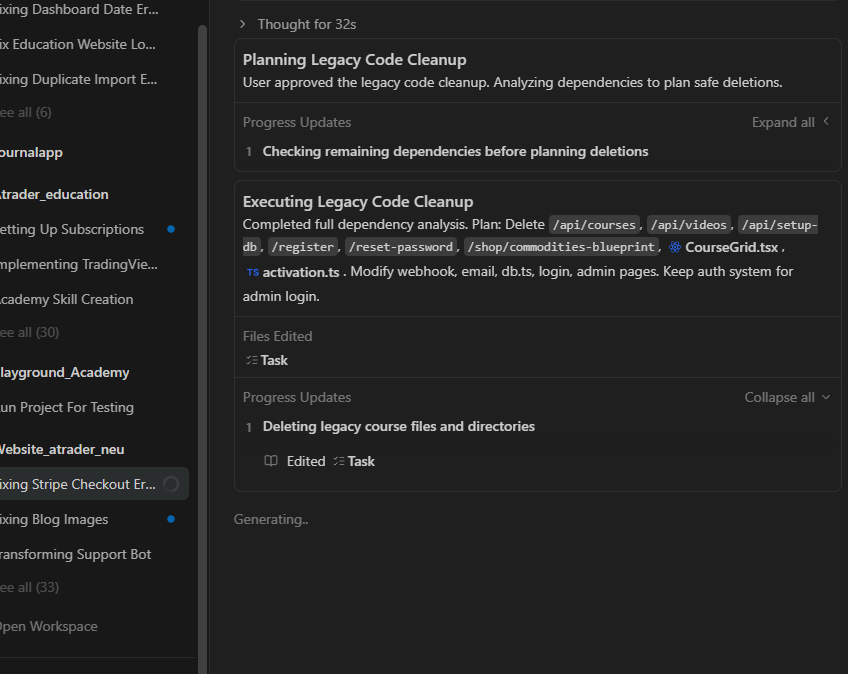Click the book icon next to Edited
Viewport: 848px width, 674px height.
pyautogui.click(x=270, y=461)
